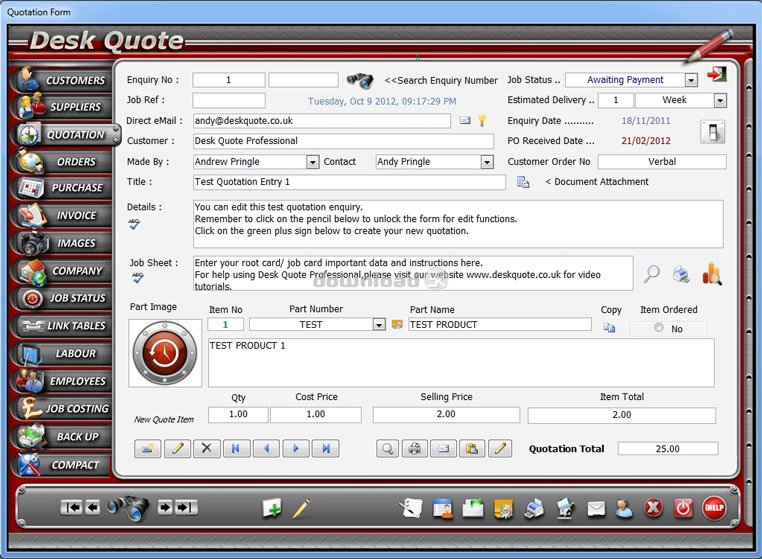The height and width of the screenshot is (559, 762).
Task: Click the Selling Price field
Action: pyautogui.click(x=446, y=414)
